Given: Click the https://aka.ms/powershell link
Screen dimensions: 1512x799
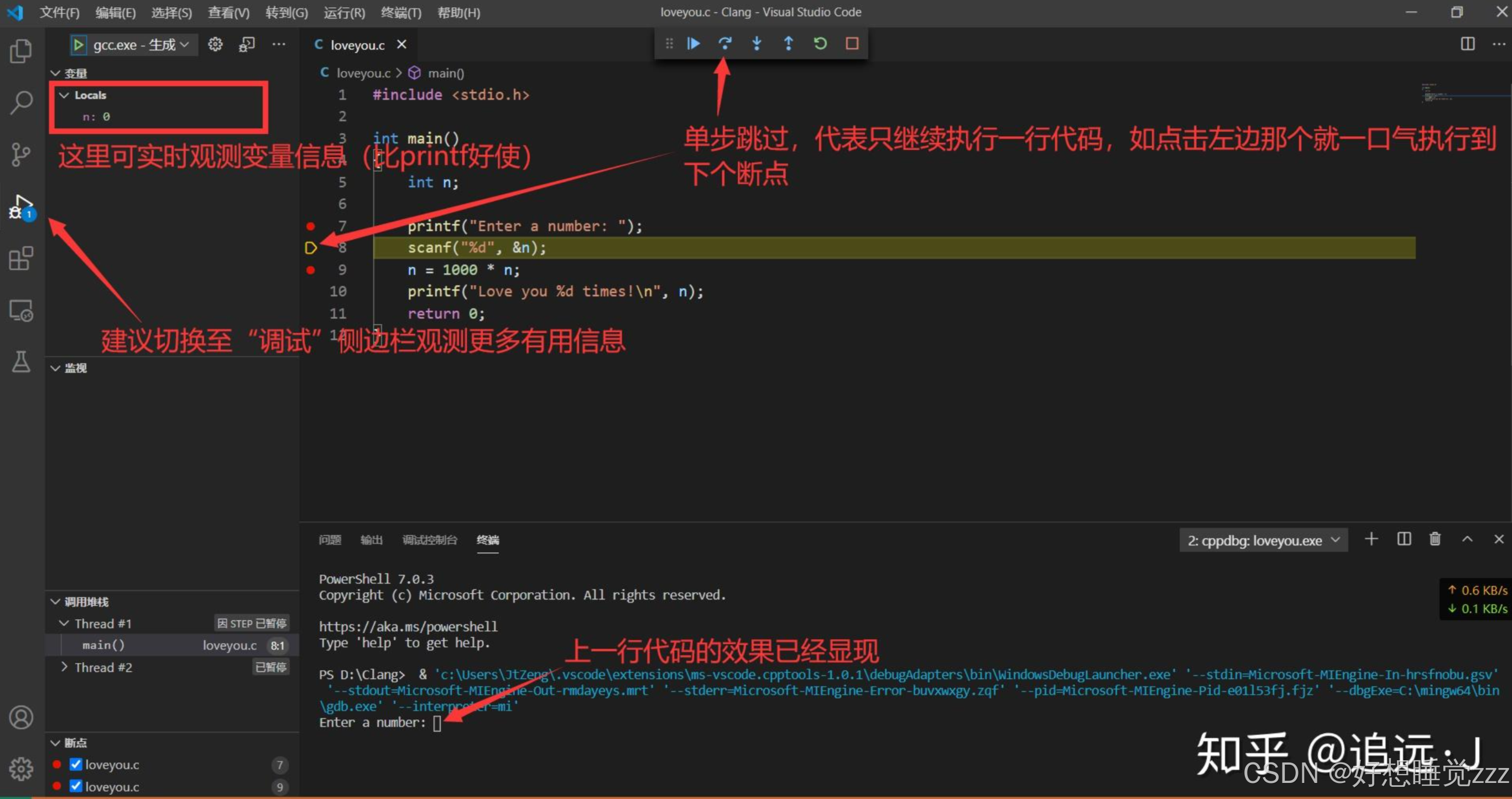Looking at the screenshot, I should [x=408, y=626].
